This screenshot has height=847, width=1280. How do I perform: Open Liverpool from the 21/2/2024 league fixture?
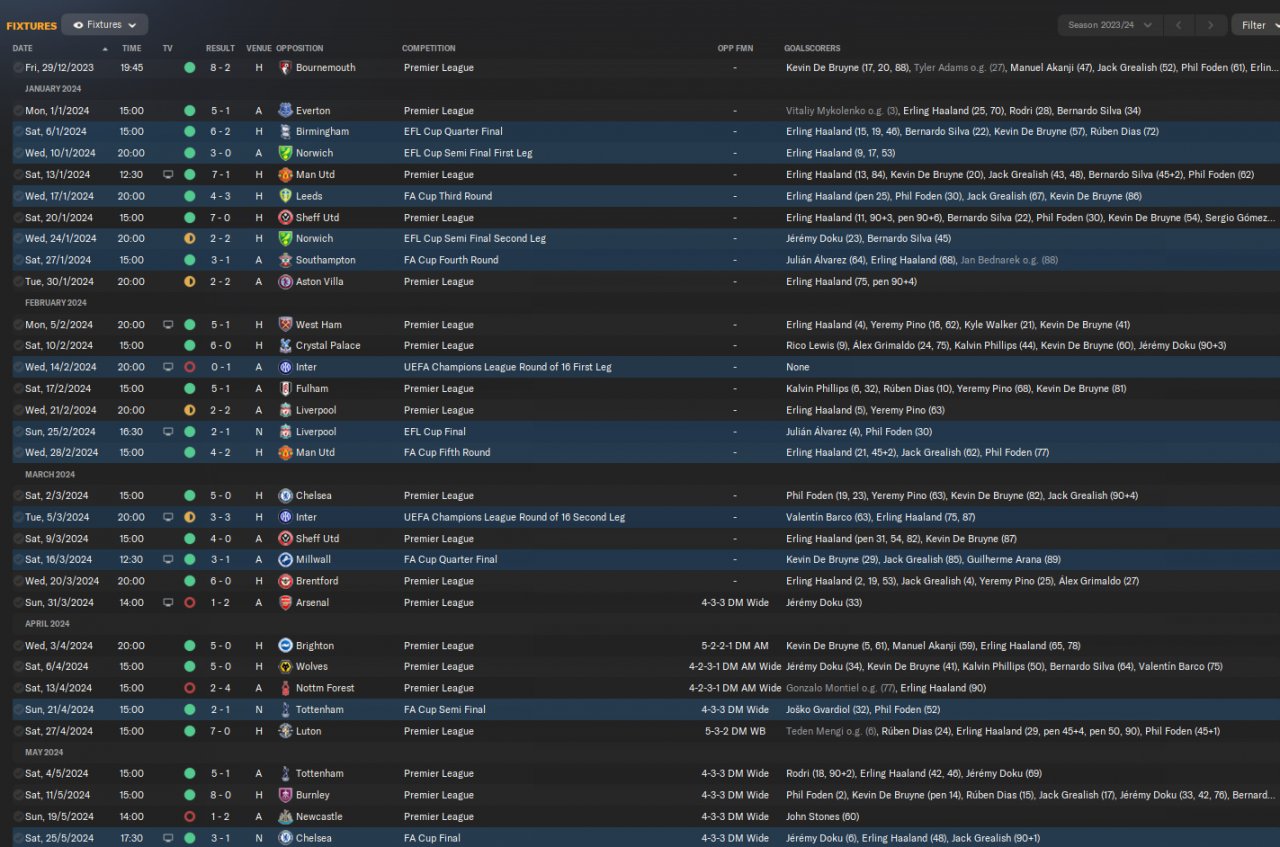coord(316,410)
